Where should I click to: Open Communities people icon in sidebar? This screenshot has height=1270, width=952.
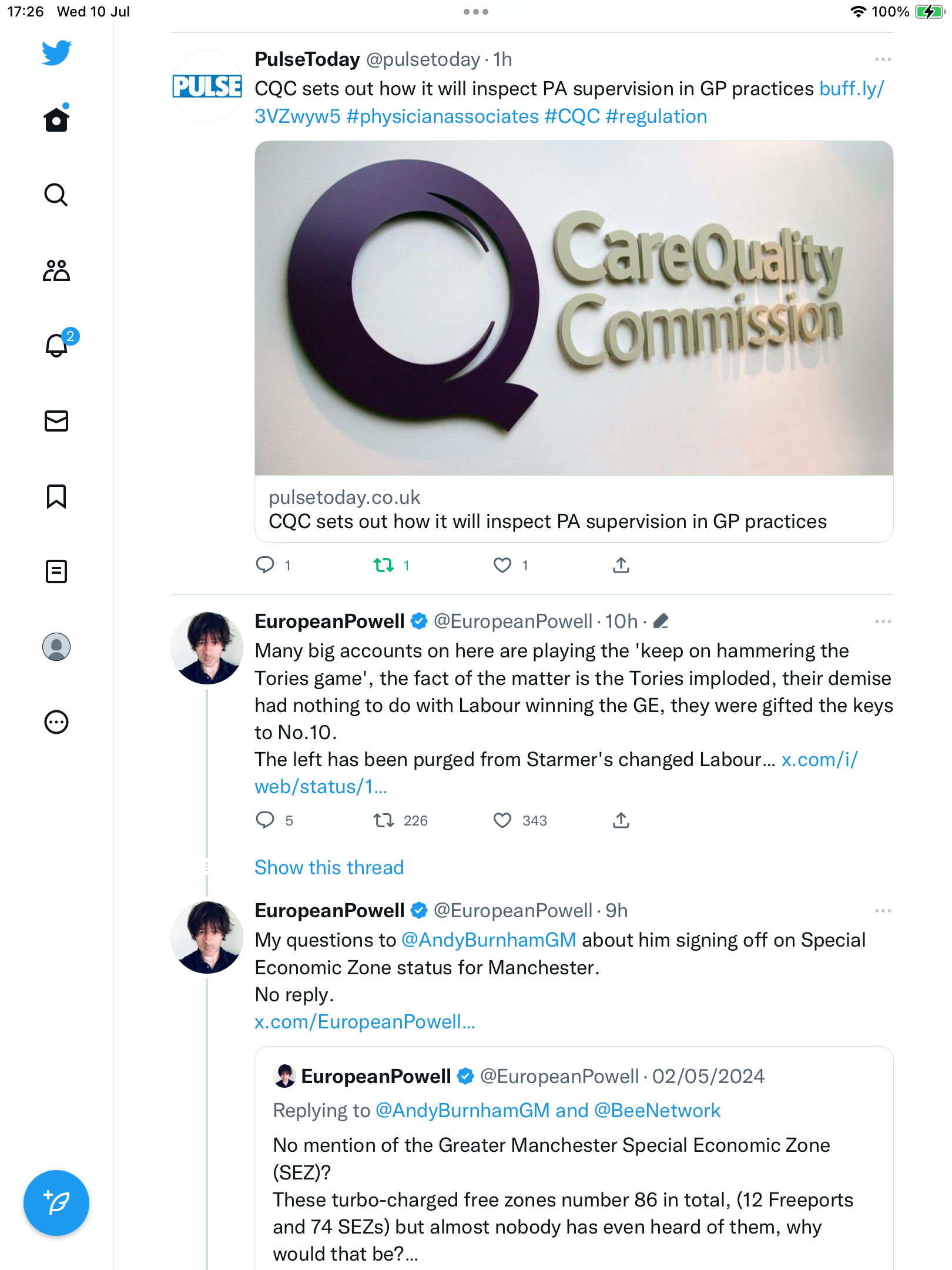56,270
